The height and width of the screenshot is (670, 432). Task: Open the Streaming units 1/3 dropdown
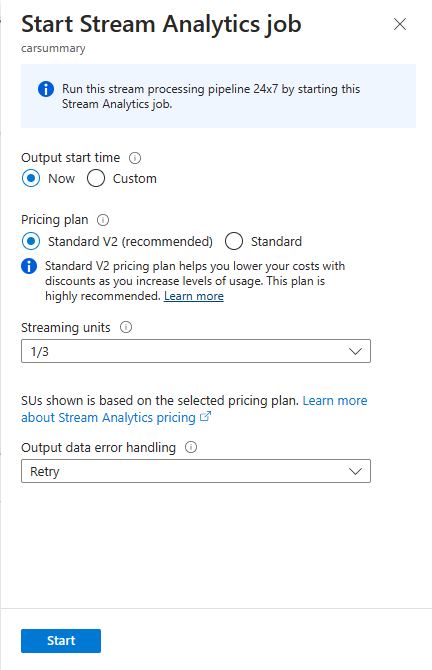(x=196, y=351)
